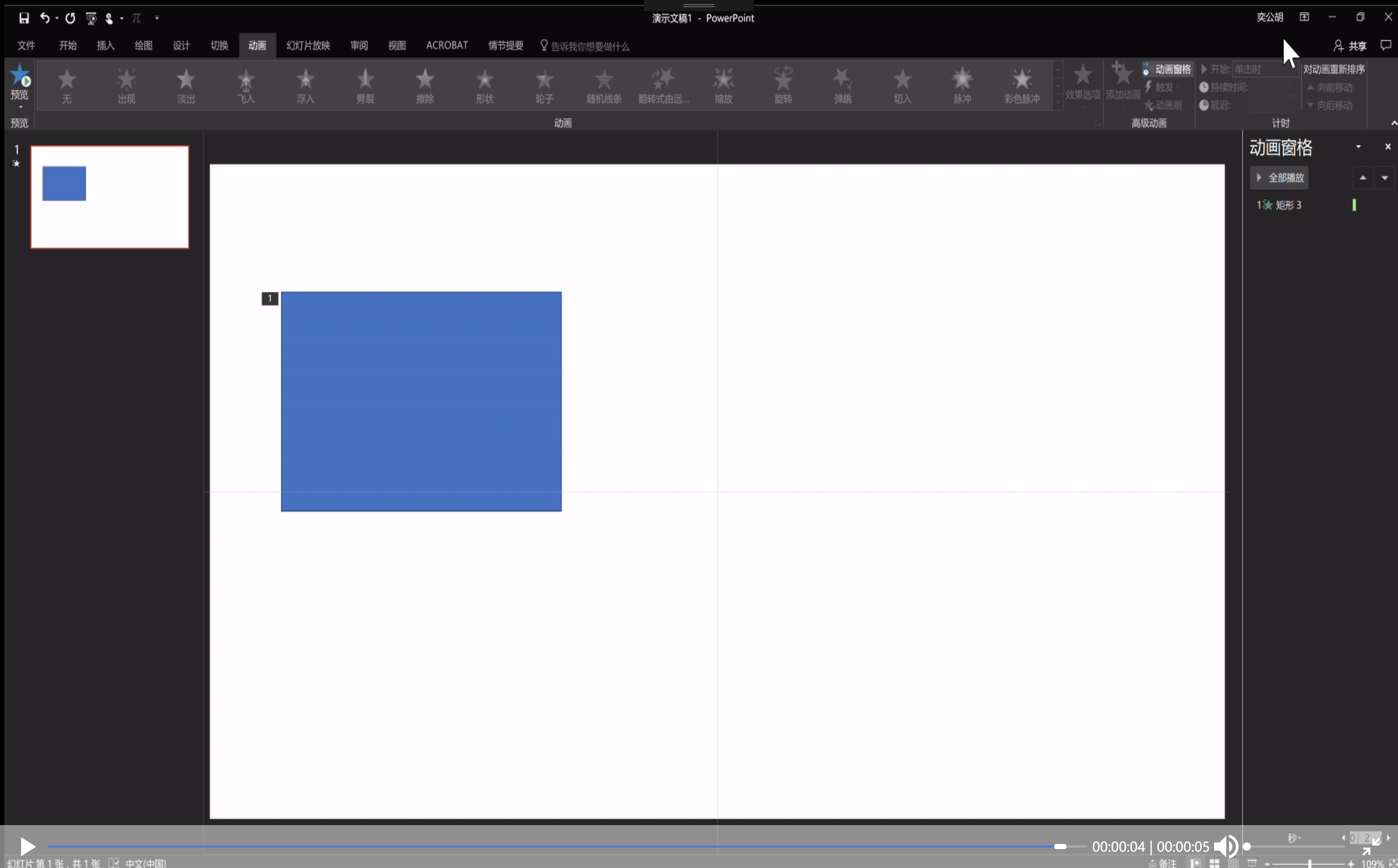This screenshot has width=1398, height=868.
Task: Open the 幻灯片放映 slide show tab
Action: pos(308,45)
